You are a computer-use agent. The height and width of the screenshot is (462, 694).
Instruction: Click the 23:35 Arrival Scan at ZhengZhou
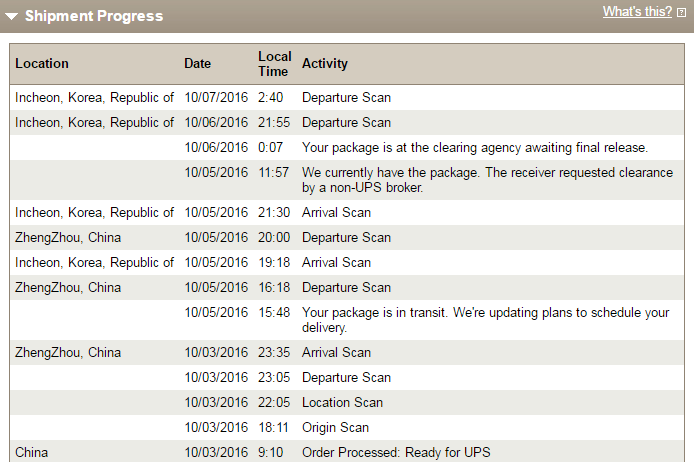(x=347, y=352)
